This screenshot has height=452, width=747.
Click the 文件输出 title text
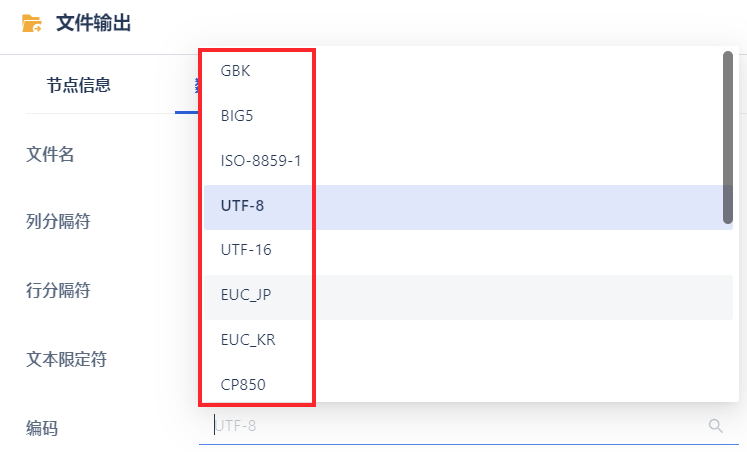pyautogui.click(x=93, y=23)
